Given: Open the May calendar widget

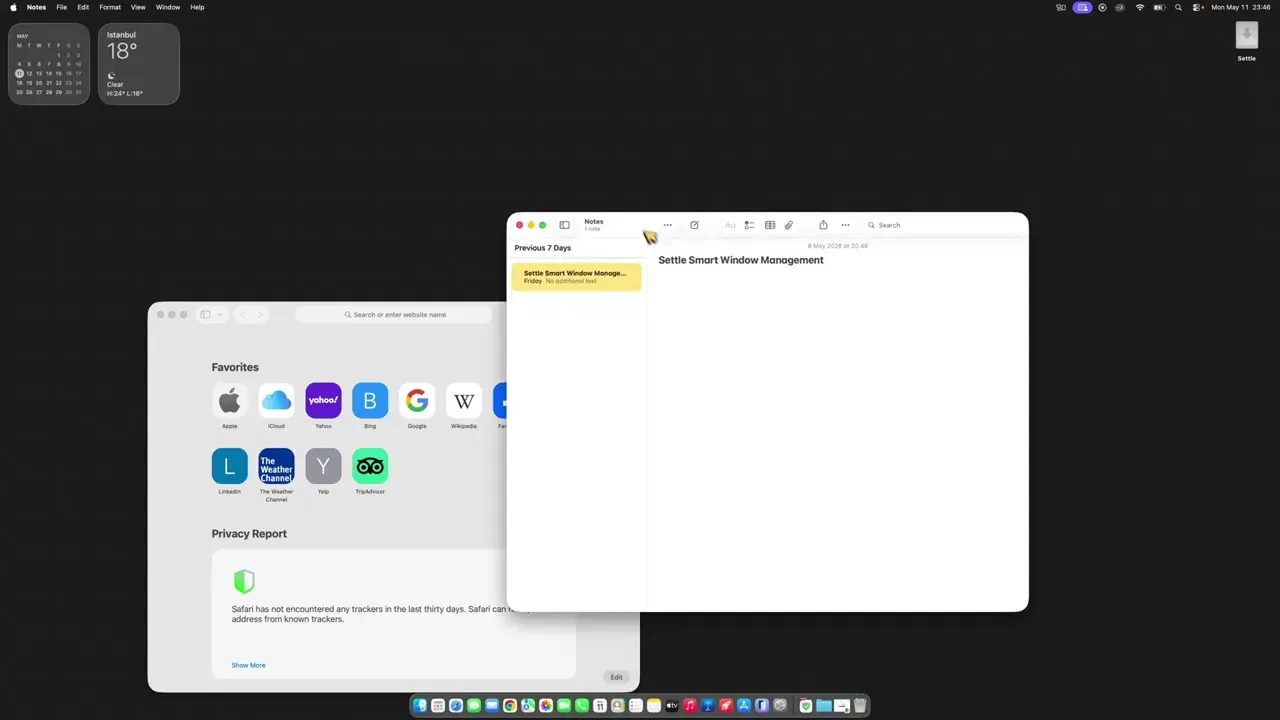Looking at the screenshot, I should pos(49,64).
